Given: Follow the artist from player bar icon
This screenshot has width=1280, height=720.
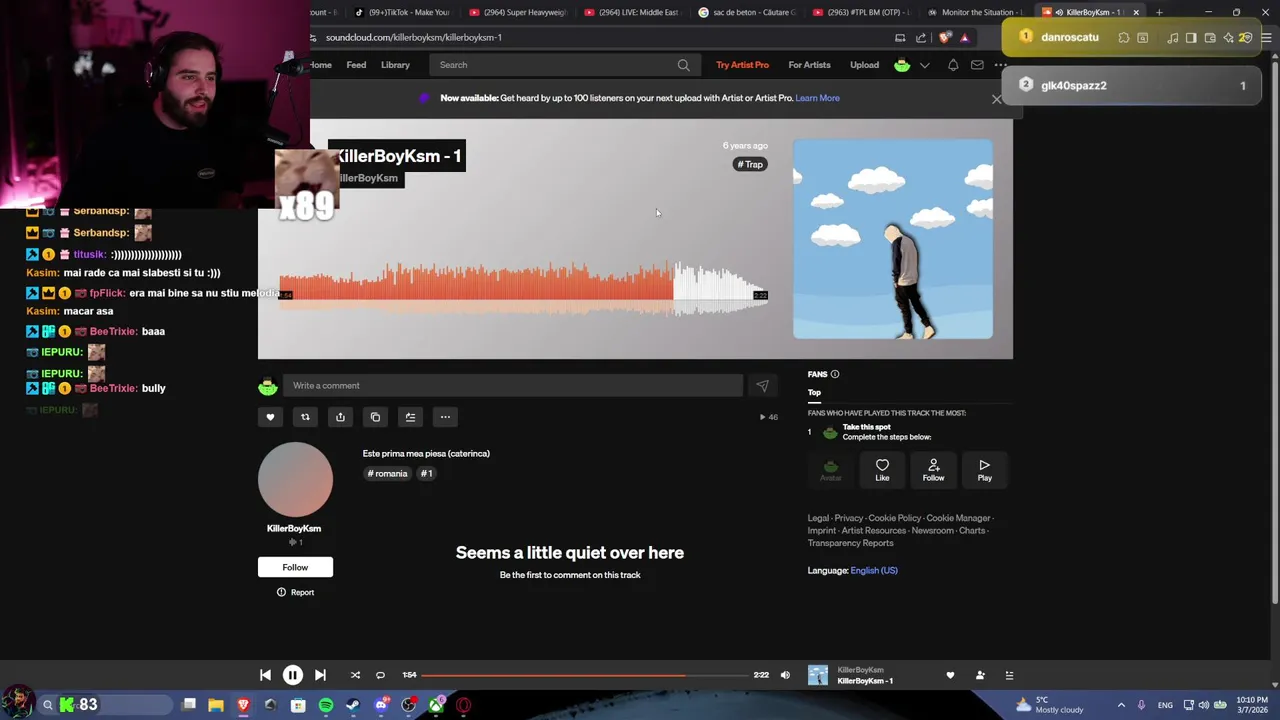Looking at the screenshot, I should (x=980, y=676).
